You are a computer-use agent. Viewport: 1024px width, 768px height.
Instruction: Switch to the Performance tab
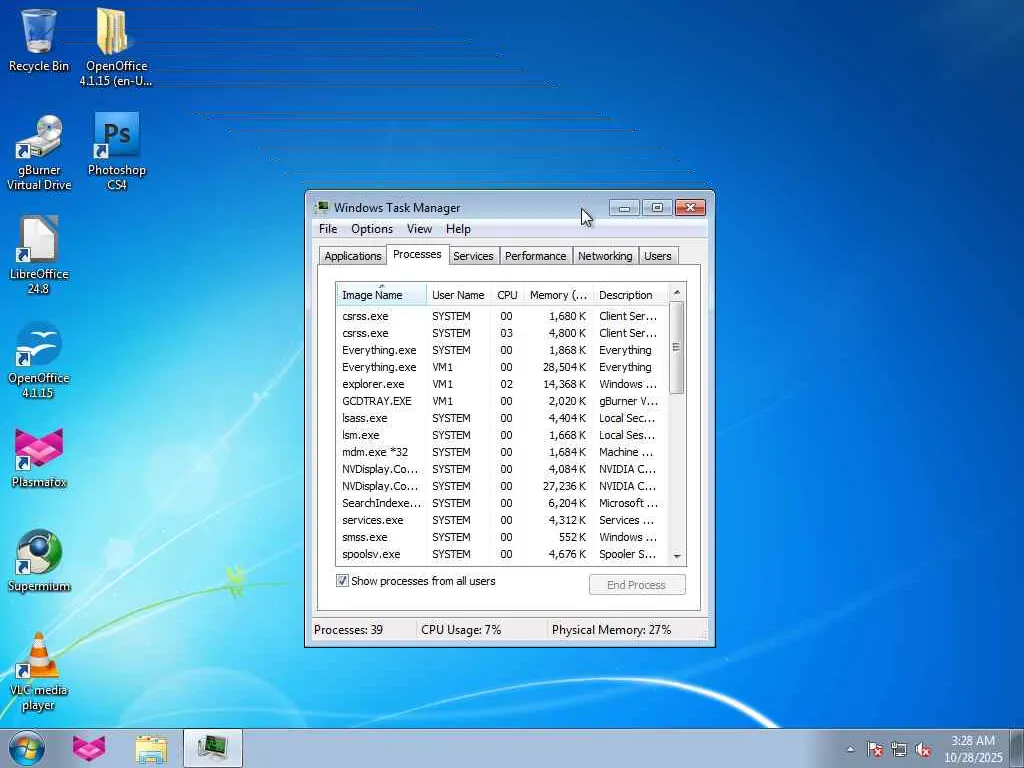point(535,256)
